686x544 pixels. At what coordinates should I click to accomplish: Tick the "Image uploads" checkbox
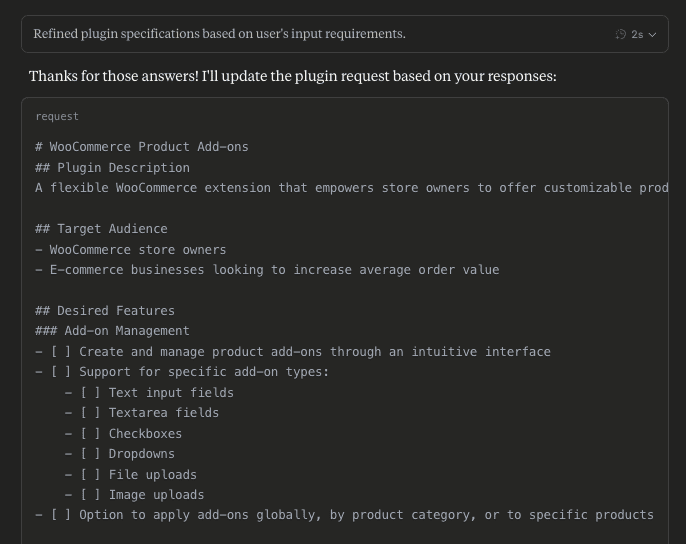(90, 495)
